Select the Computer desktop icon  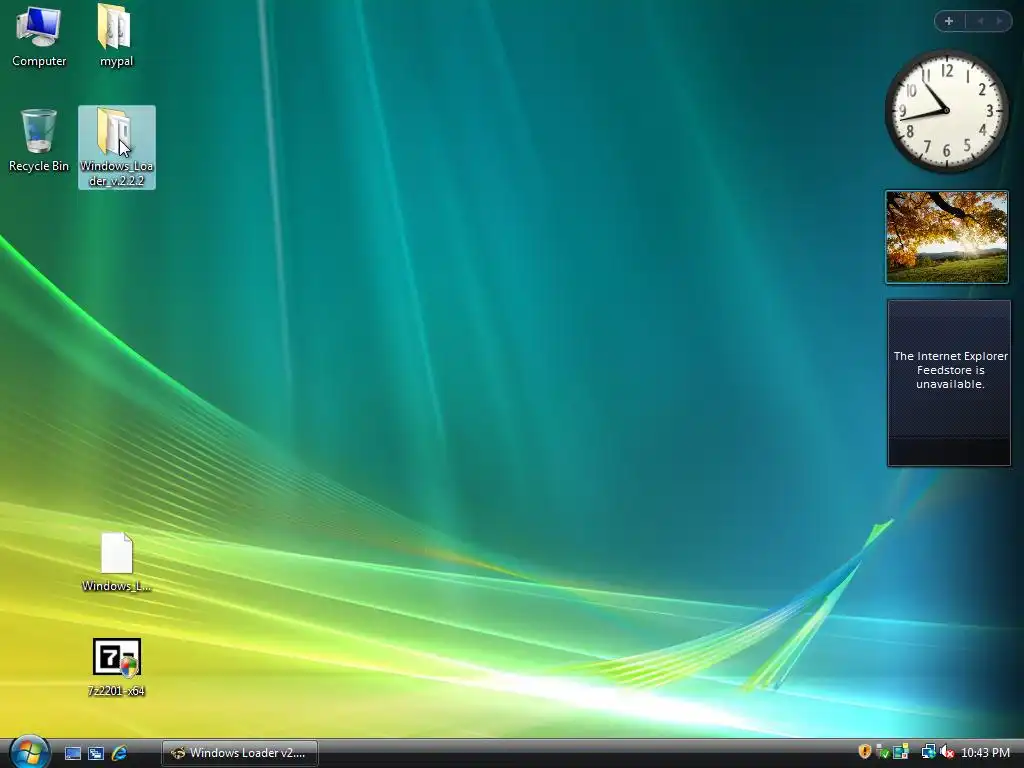point(39,36)
